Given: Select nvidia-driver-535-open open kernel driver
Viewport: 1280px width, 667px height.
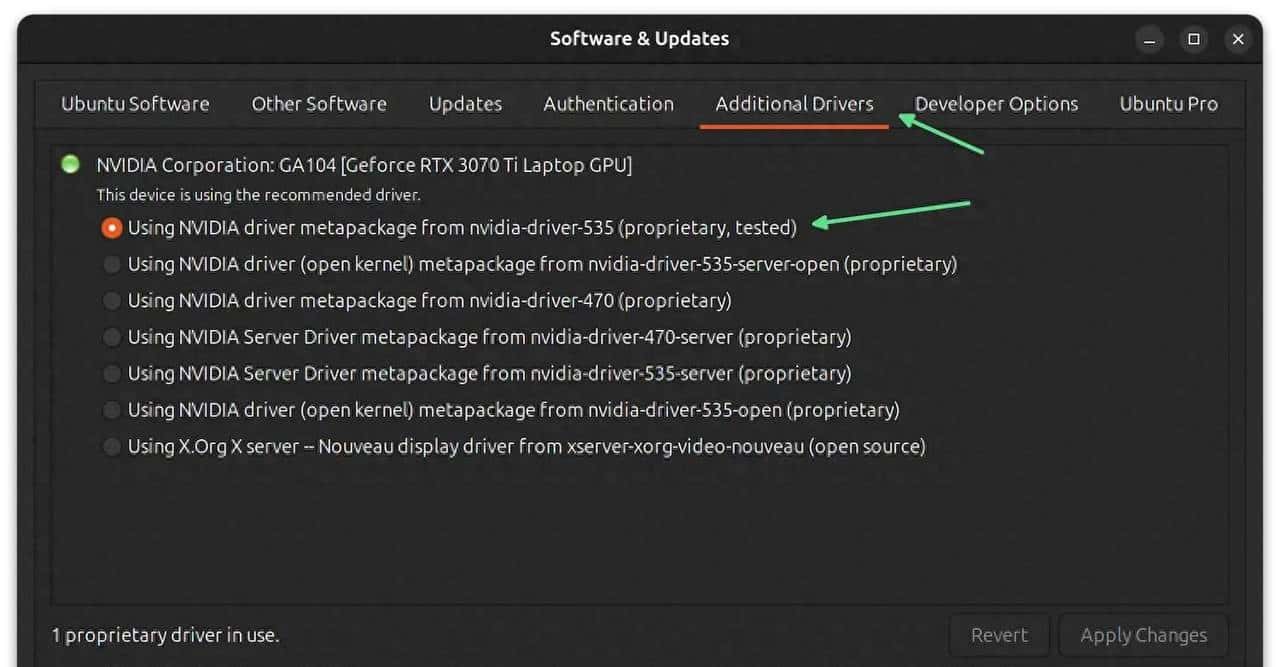Looking at the screenshot, I should (112, 410).
